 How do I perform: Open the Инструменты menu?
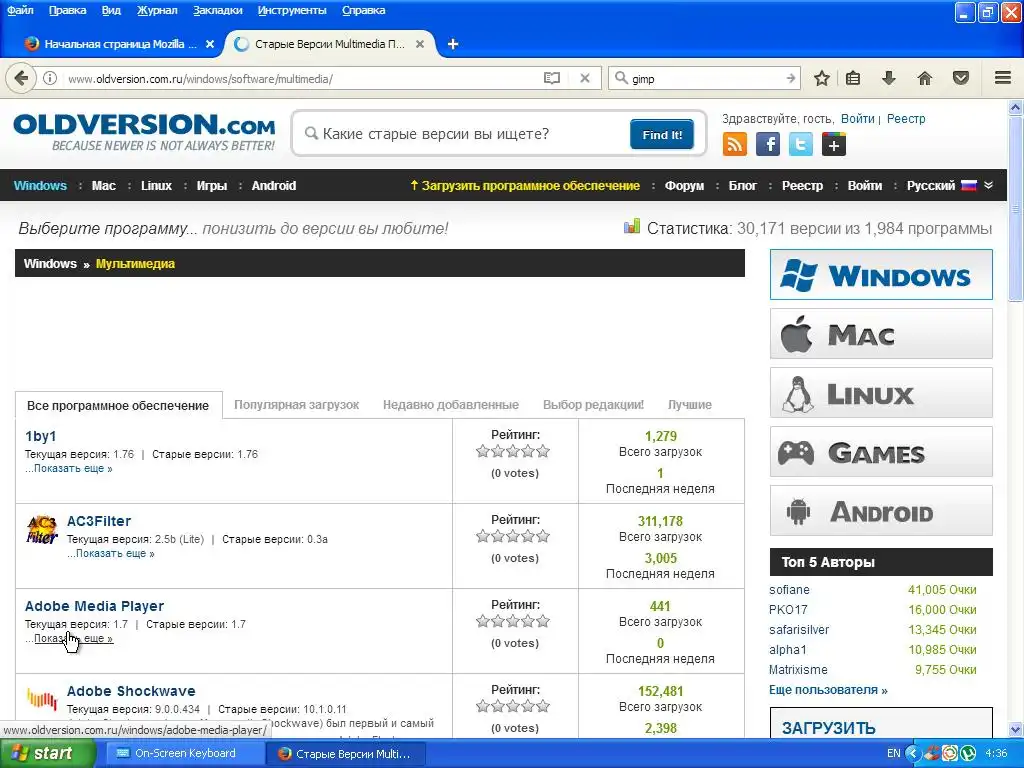click(292, 10)
